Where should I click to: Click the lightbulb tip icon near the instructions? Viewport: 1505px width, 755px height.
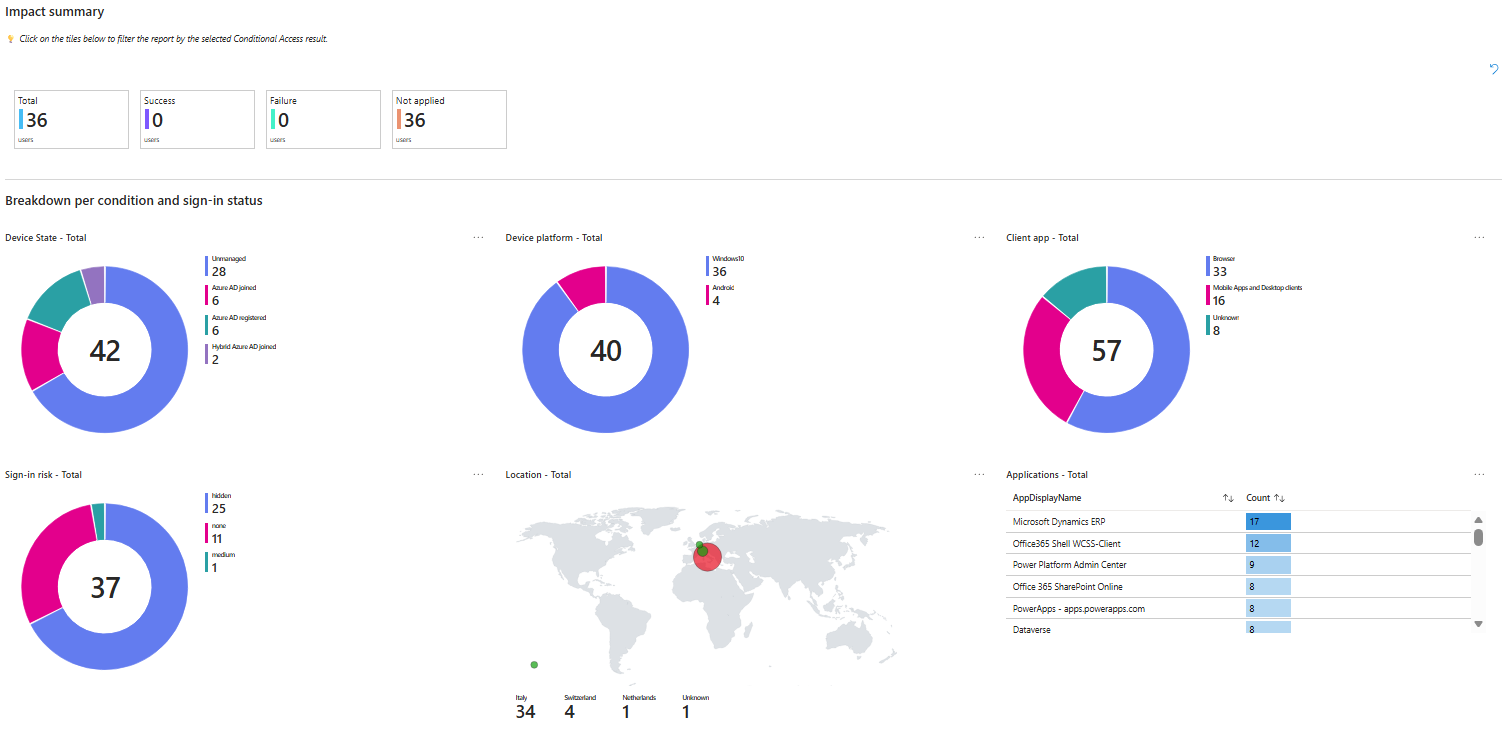coord(10,38)
